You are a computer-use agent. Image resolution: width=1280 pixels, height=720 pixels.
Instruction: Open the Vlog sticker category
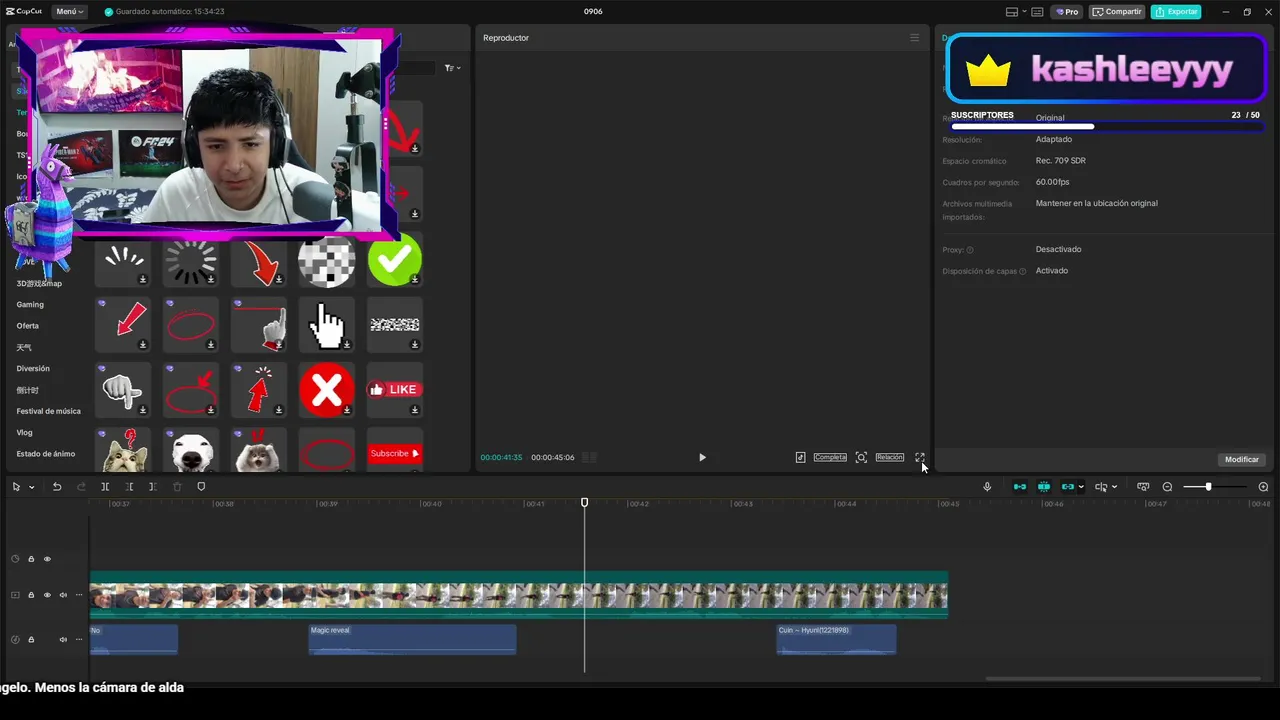[24, 433]
